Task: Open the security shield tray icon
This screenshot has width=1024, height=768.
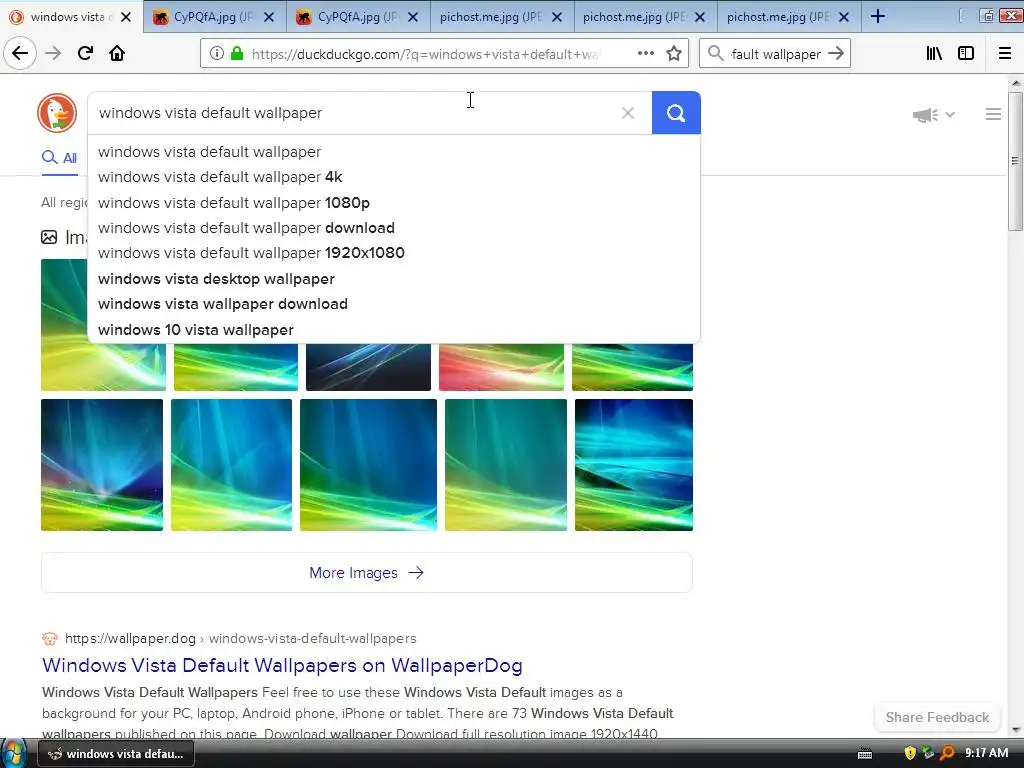Action: (910, 754)
